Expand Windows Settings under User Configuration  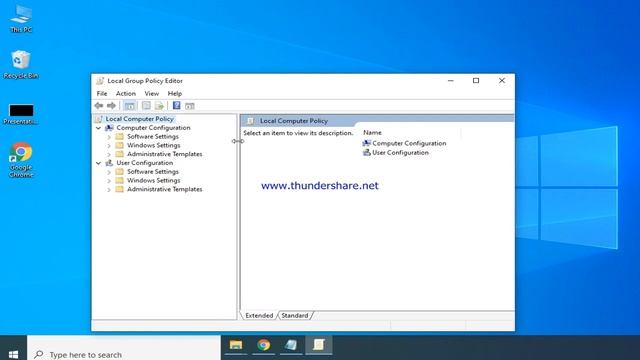109,181
